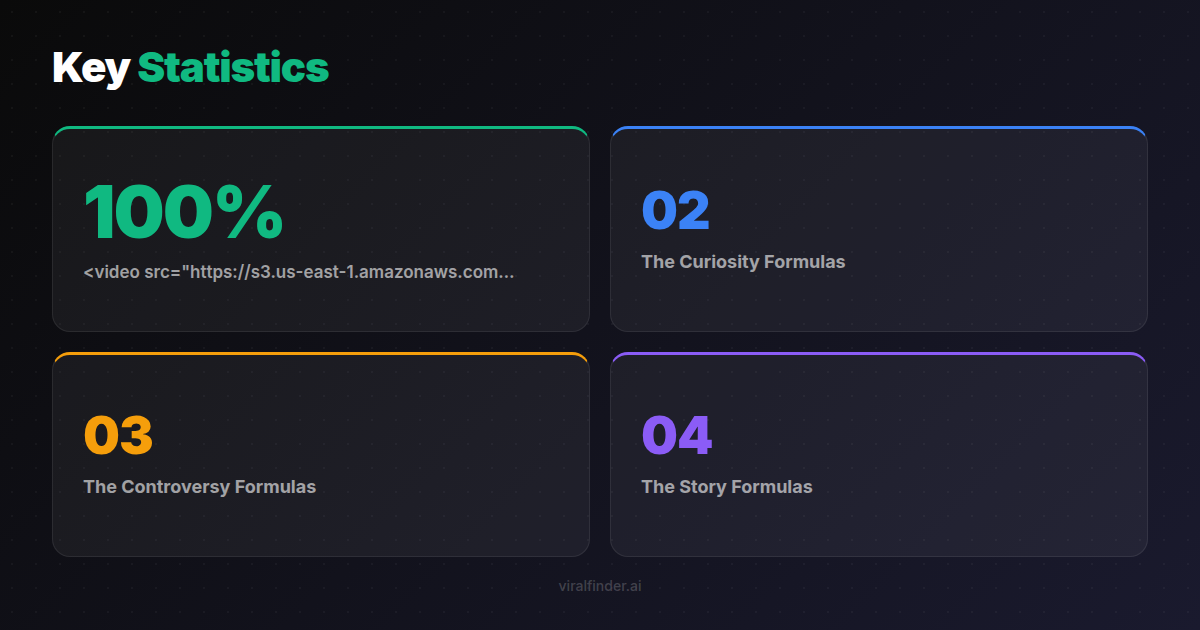Click the green word Statistics in the title

pyautogui.click(x=233, y=68)
